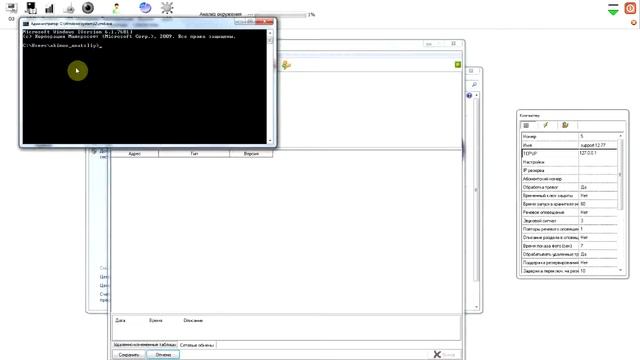Click the signal bars chart icon
The image size is (640, 360).
[49, 9]
